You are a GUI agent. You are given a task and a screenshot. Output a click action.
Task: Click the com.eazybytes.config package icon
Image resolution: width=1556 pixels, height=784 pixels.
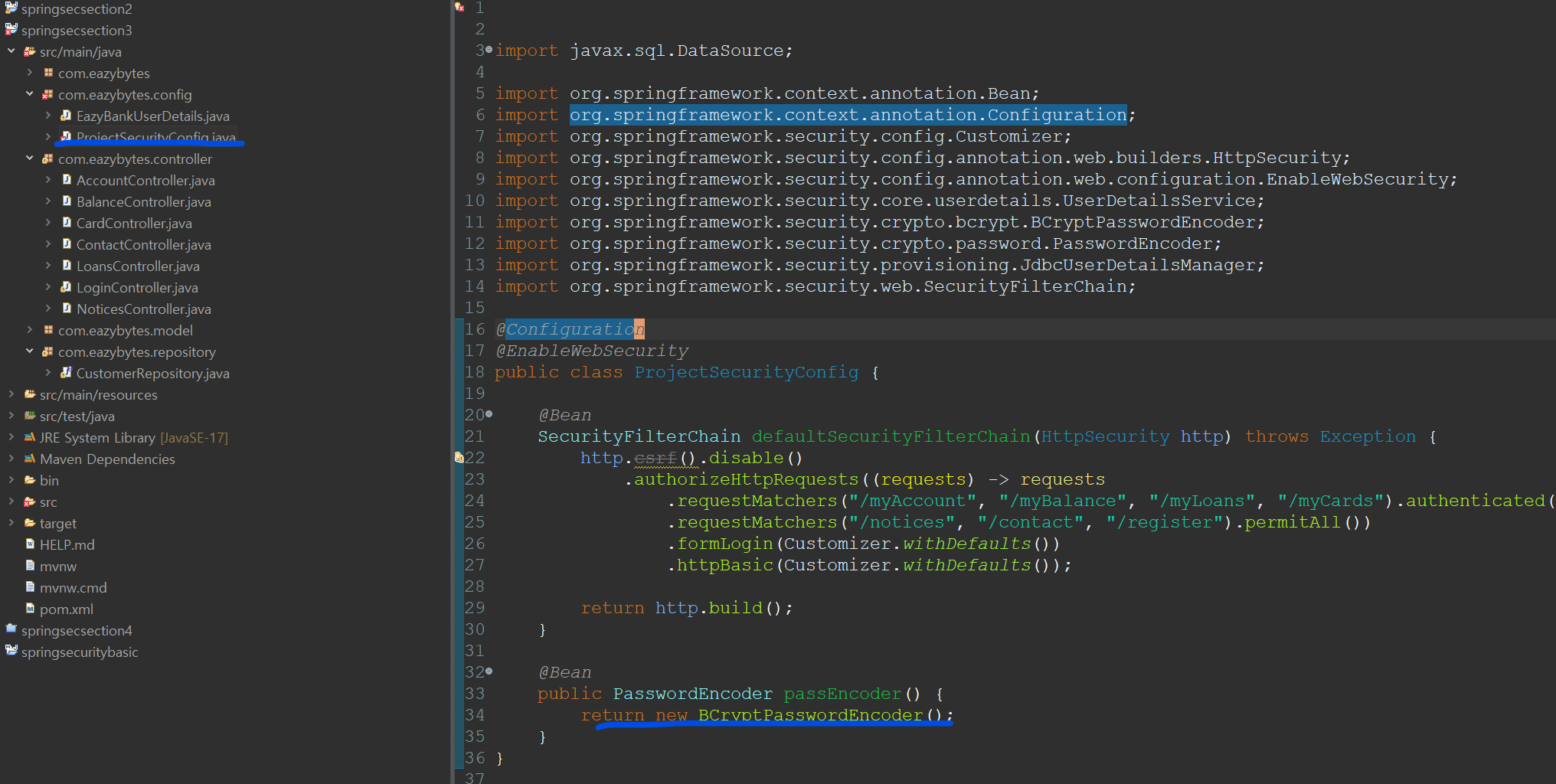[x=48, y=94]
